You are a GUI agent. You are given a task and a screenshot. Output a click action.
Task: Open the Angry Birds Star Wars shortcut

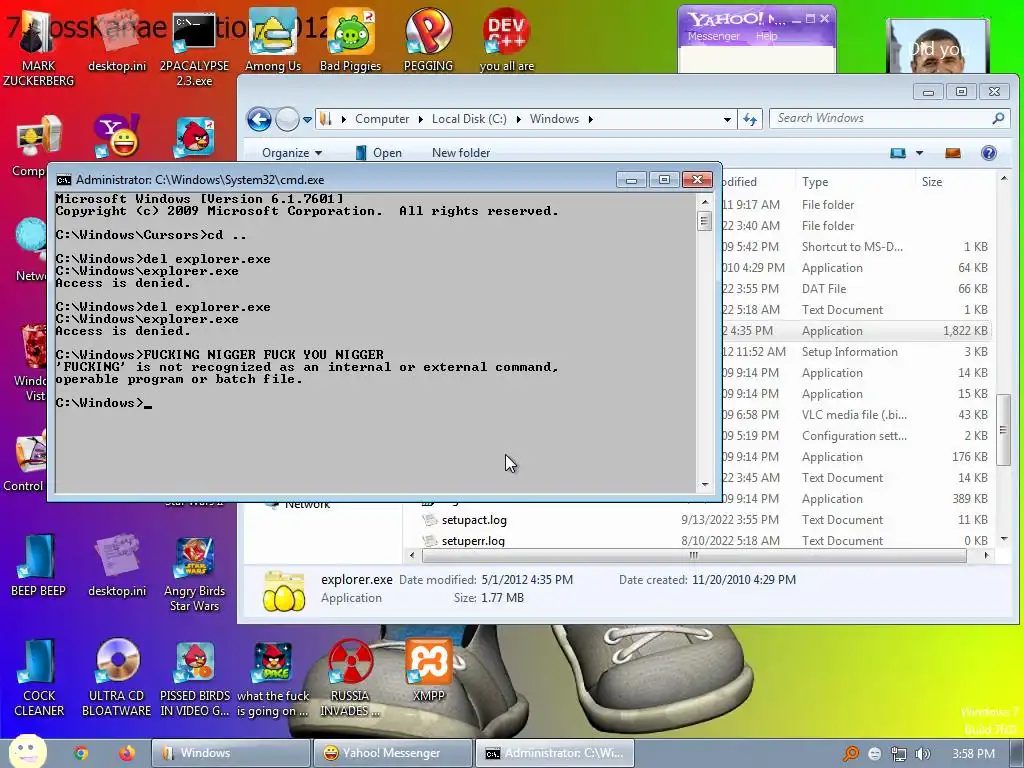coord(194,573)
